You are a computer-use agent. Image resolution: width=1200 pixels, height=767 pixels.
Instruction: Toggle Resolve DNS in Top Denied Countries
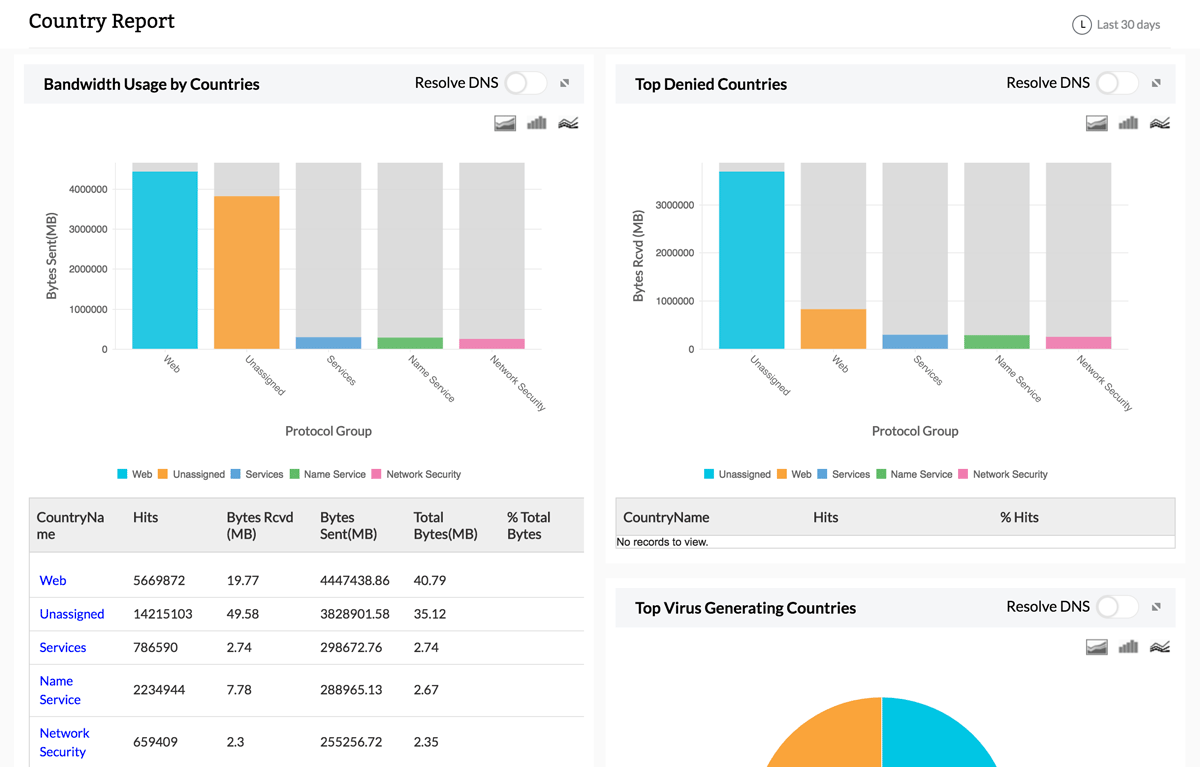click(x=1116, y=83)
